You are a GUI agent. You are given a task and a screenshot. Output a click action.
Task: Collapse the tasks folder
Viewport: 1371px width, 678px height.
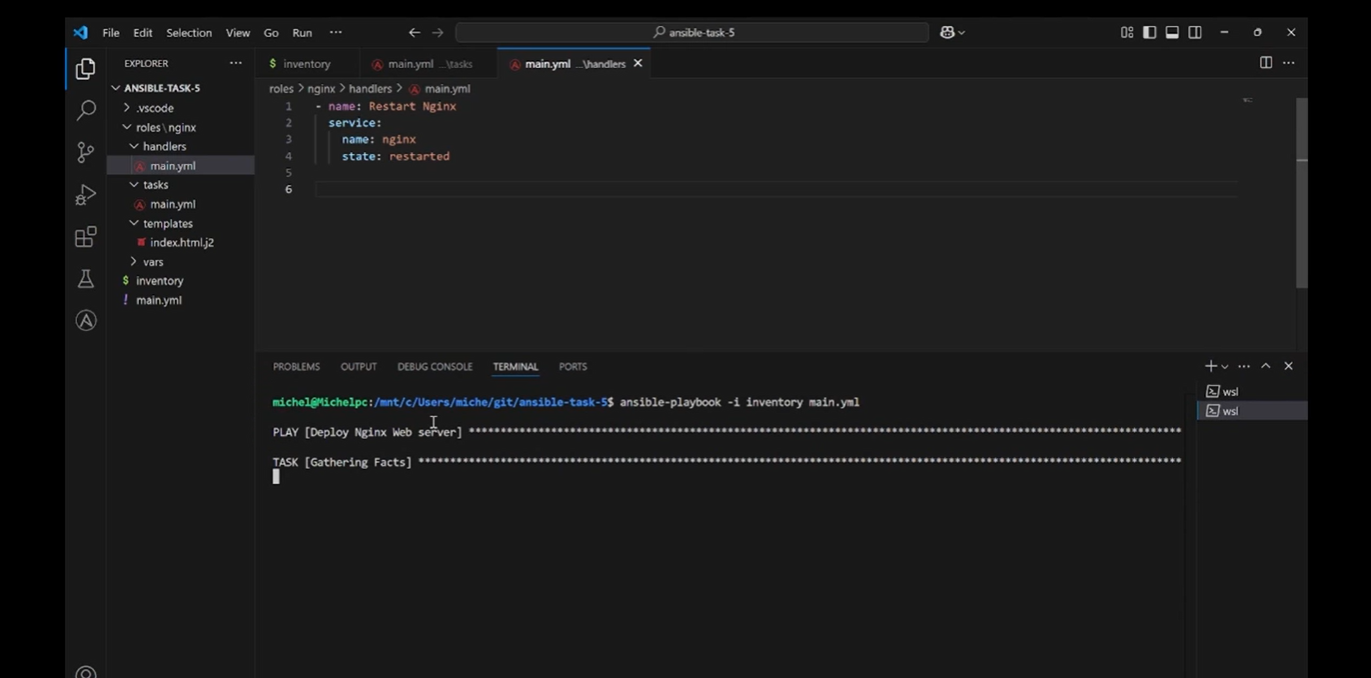(x=181, y=185)
